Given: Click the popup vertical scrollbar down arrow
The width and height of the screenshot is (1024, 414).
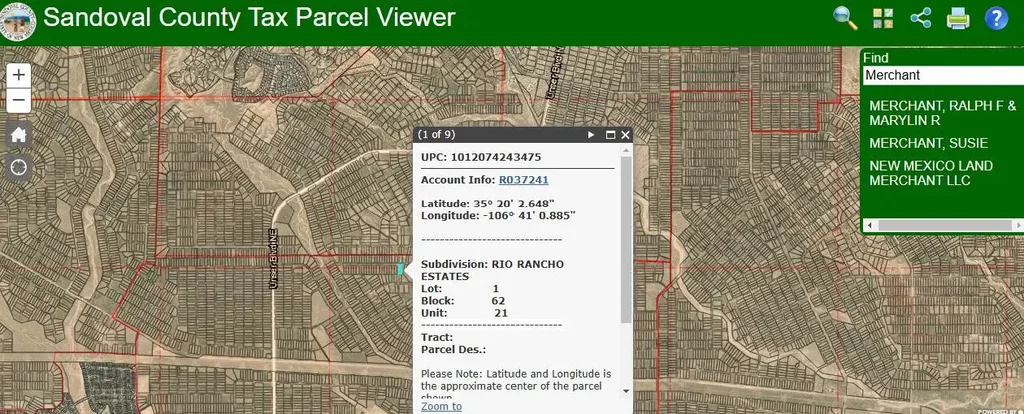Looking at the screenshot, I should click(x=626, y=391).
